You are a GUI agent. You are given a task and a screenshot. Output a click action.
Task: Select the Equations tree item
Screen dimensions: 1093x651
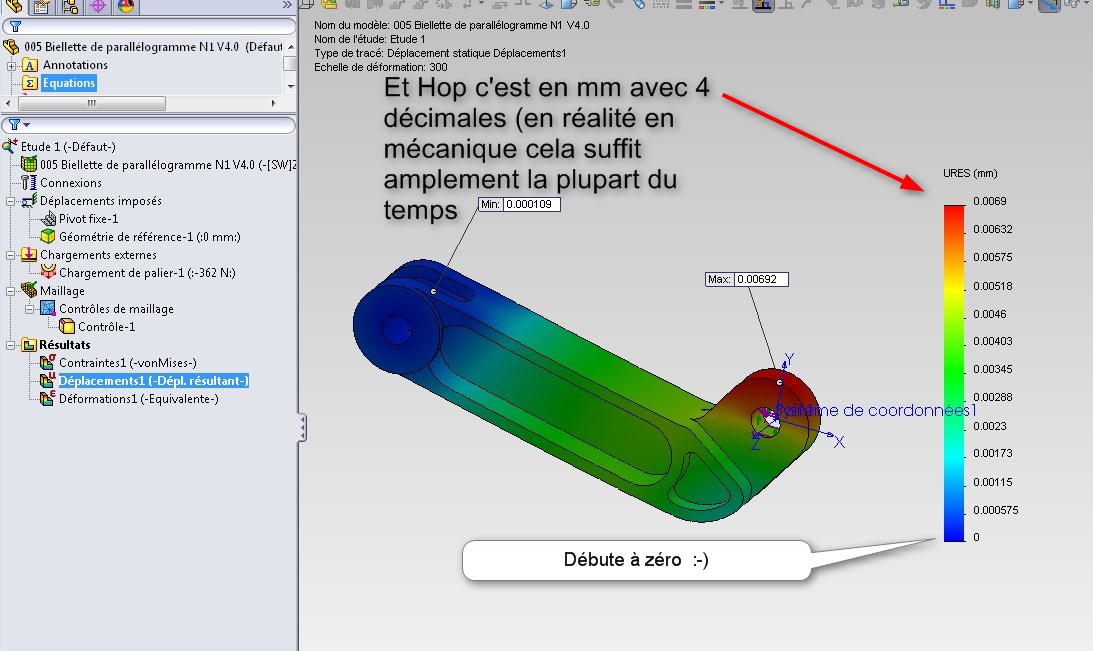click(68, 83)
